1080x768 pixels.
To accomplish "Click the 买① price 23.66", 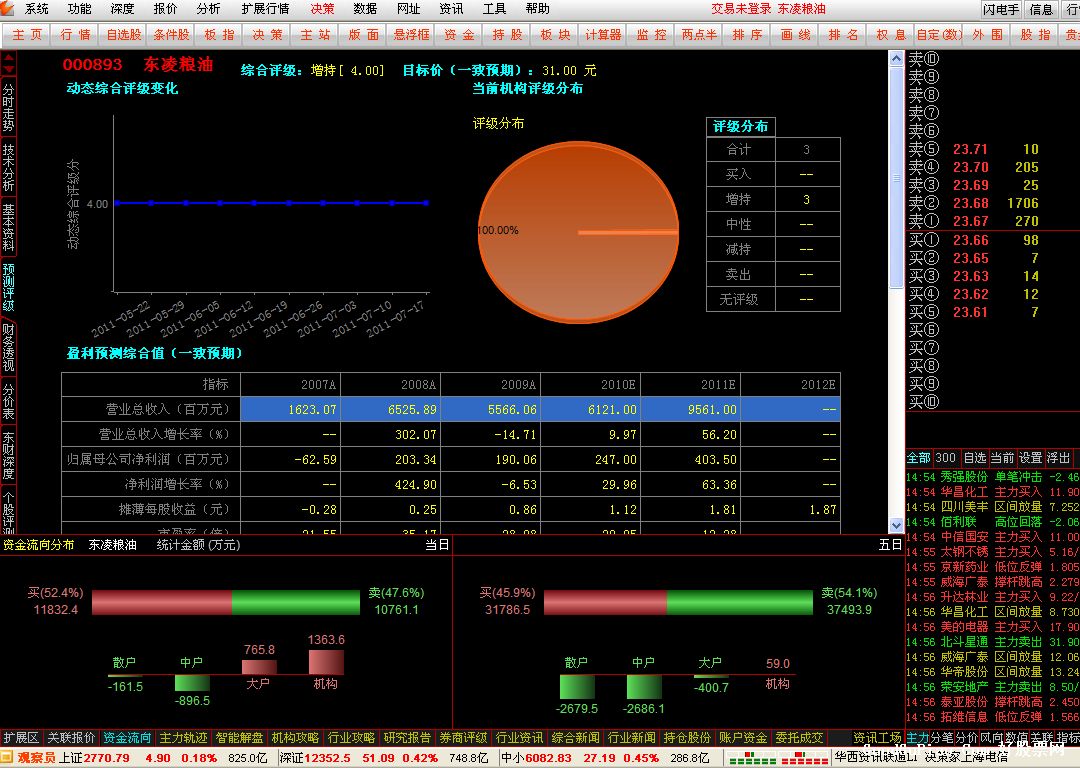I will 970,240.
